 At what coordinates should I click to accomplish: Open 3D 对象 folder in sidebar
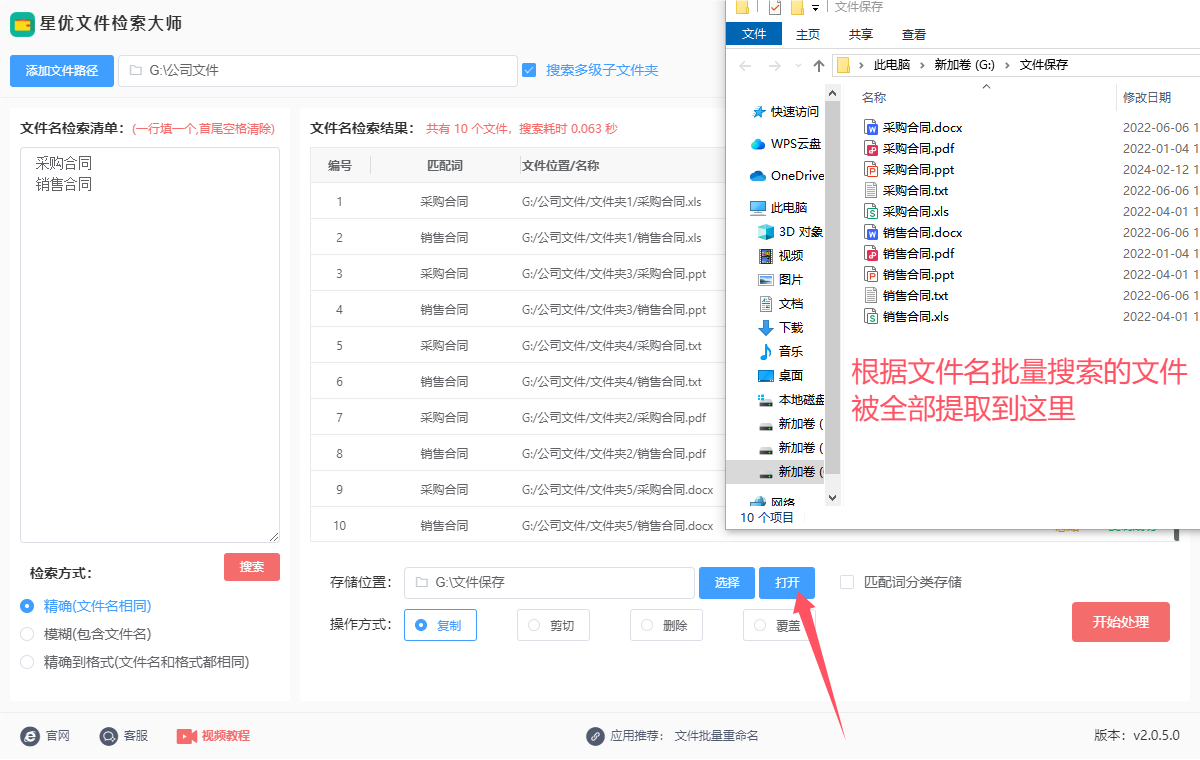(x=790, y=231)
